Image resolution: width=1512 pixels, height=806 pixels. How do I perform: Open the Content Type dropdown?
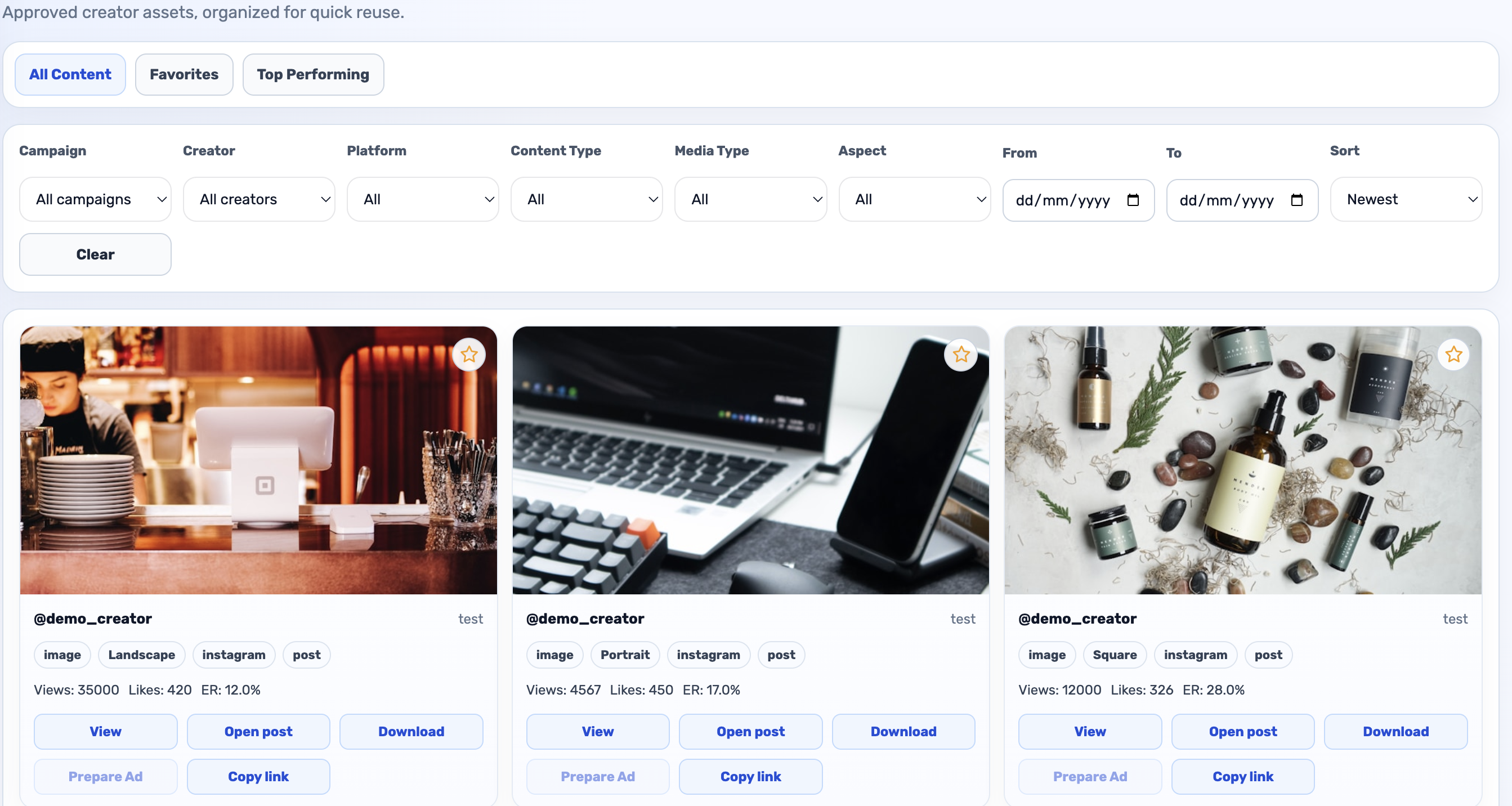[x=587, y=199]
